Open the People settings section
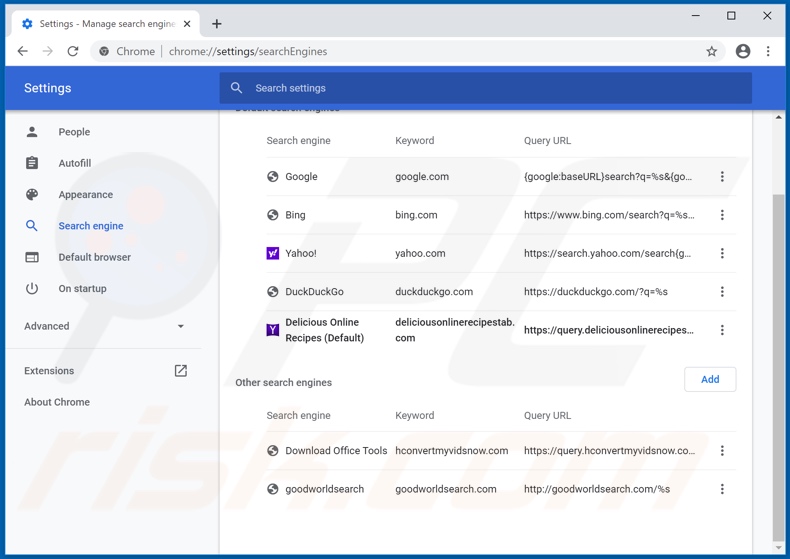The width and height of the screenshot is (790, 559). click(x=74, y=132)
